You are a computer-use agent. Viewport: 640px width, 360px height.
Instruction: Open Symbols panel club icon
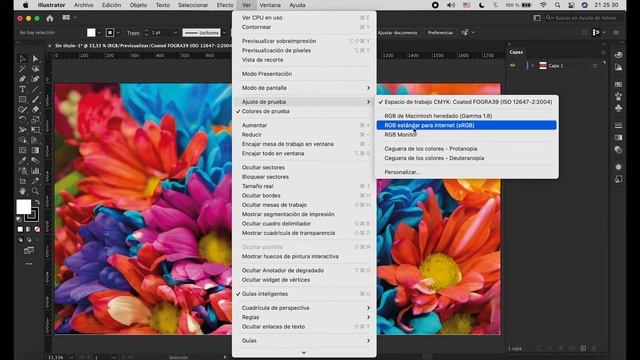(x=618, y=108)
